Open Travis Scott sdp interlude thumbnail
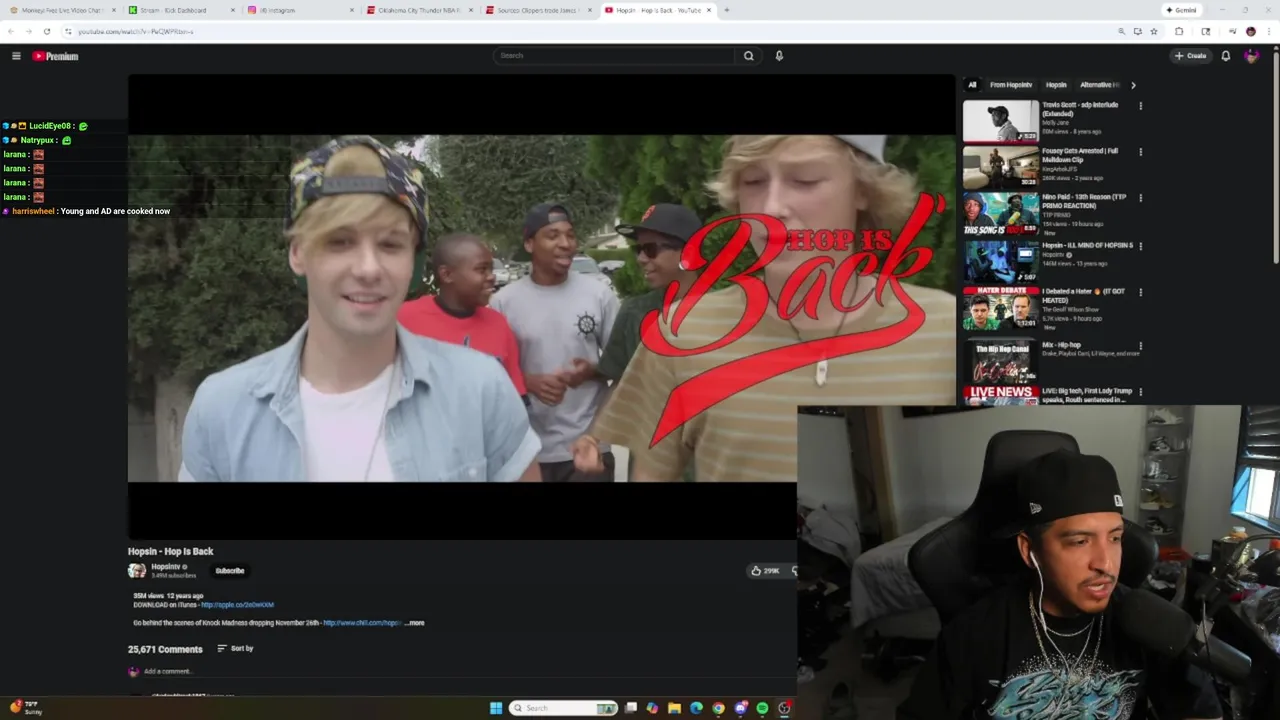Image resolution: width=1280 pixels, height=720 pixels. pyautogui.click(x=1001, y=121)
